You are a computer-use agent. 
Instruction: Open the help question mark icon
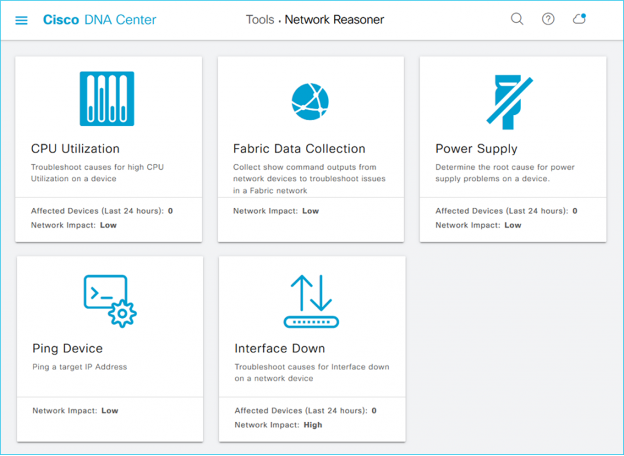pos(548,19)
